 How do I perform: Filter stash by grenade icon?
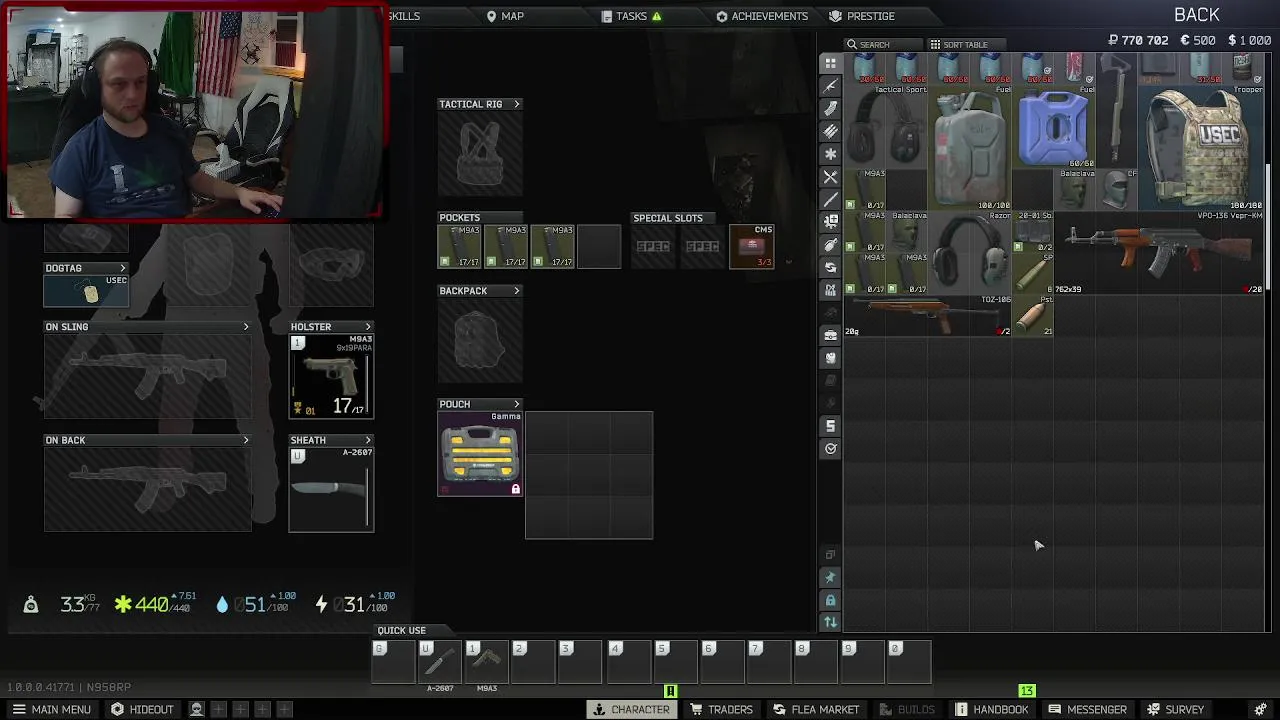830,244
